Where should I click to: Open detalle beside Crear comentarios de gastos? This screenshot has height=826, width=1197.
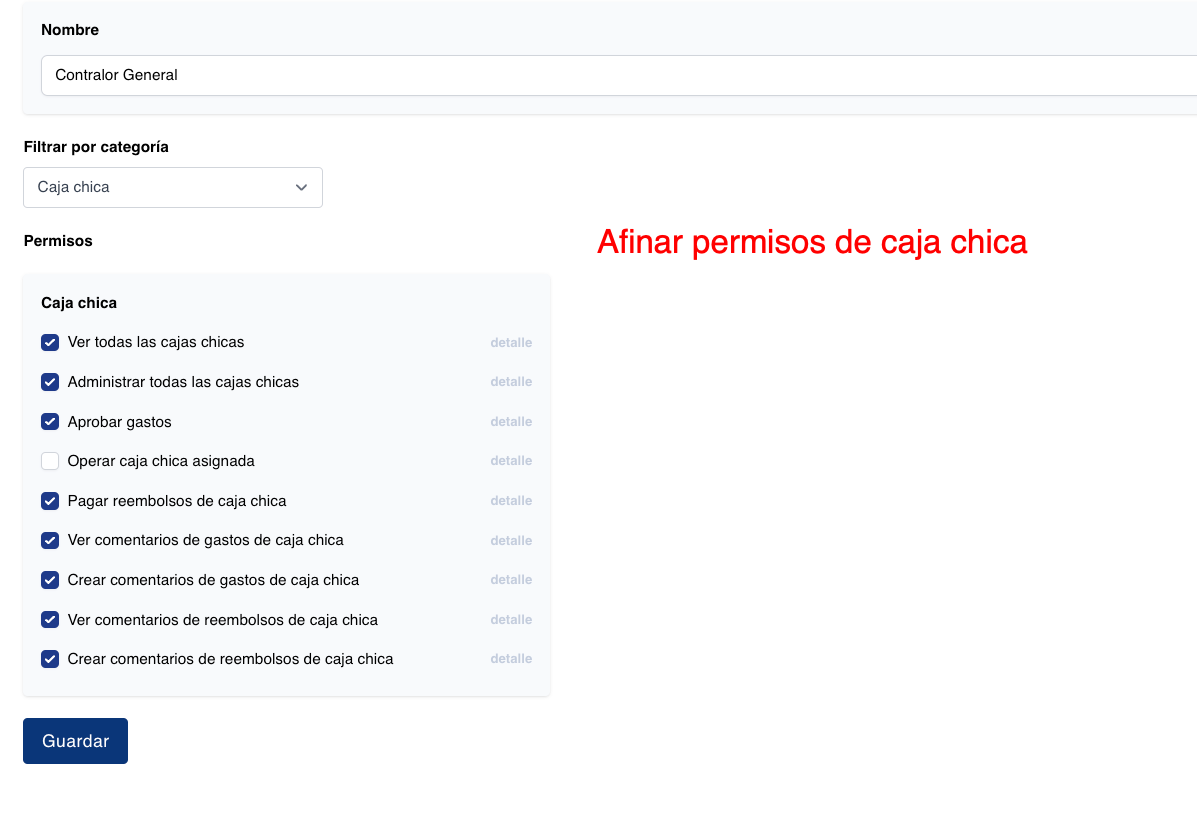point(511,580)
